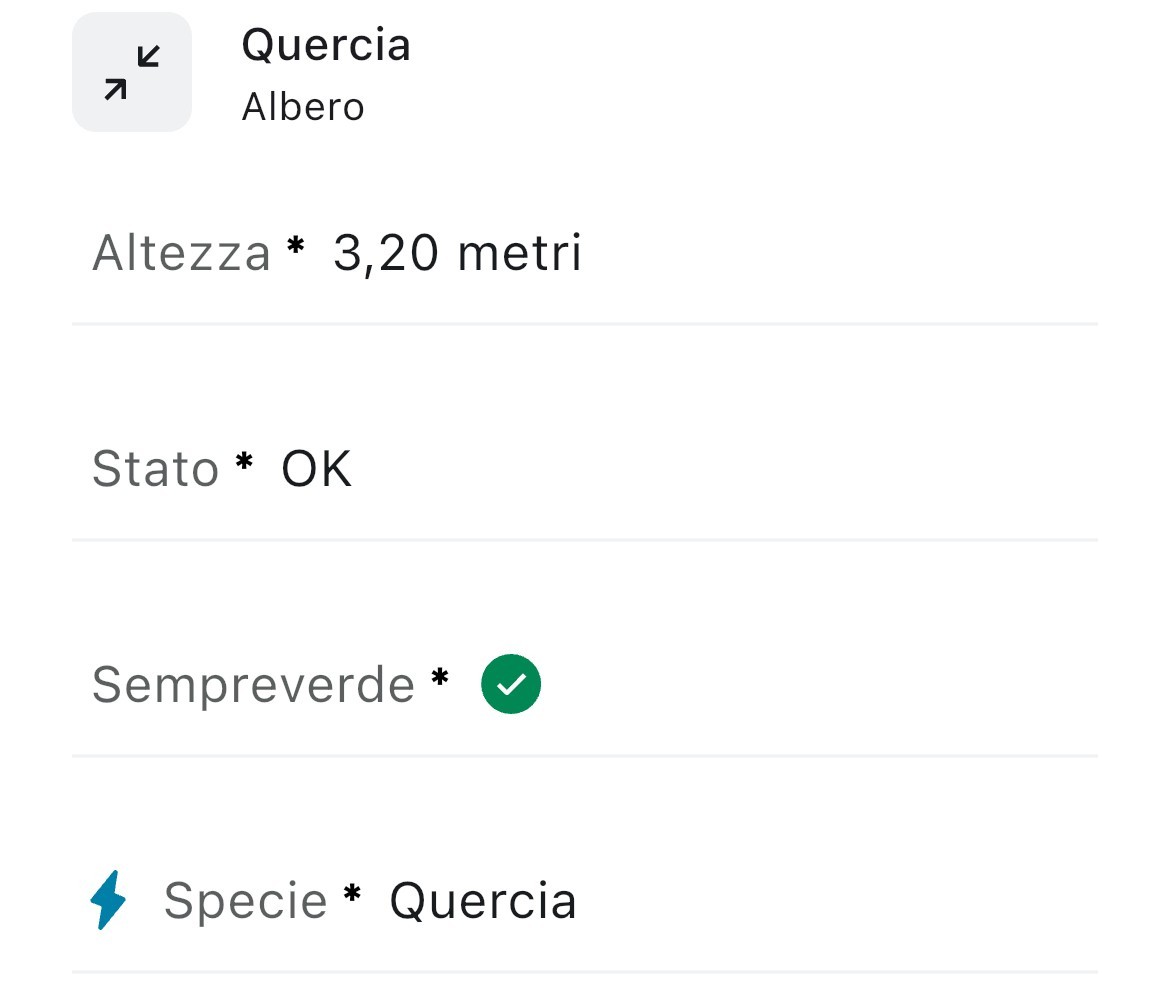Screen dimensions: 1170x984
Task: Select the Quercia header title
Action: coord(326,45)
